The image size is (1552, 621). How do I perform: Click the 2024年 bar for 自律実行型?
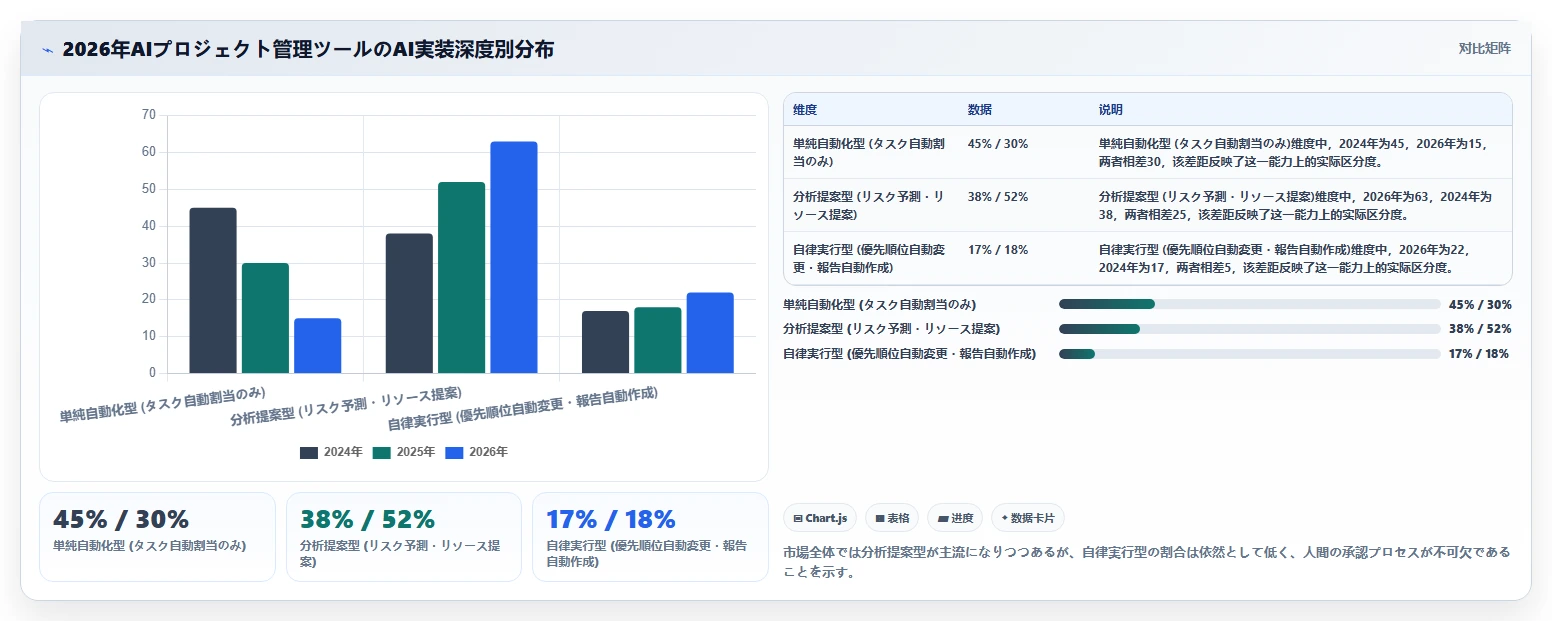coord(605,342)
